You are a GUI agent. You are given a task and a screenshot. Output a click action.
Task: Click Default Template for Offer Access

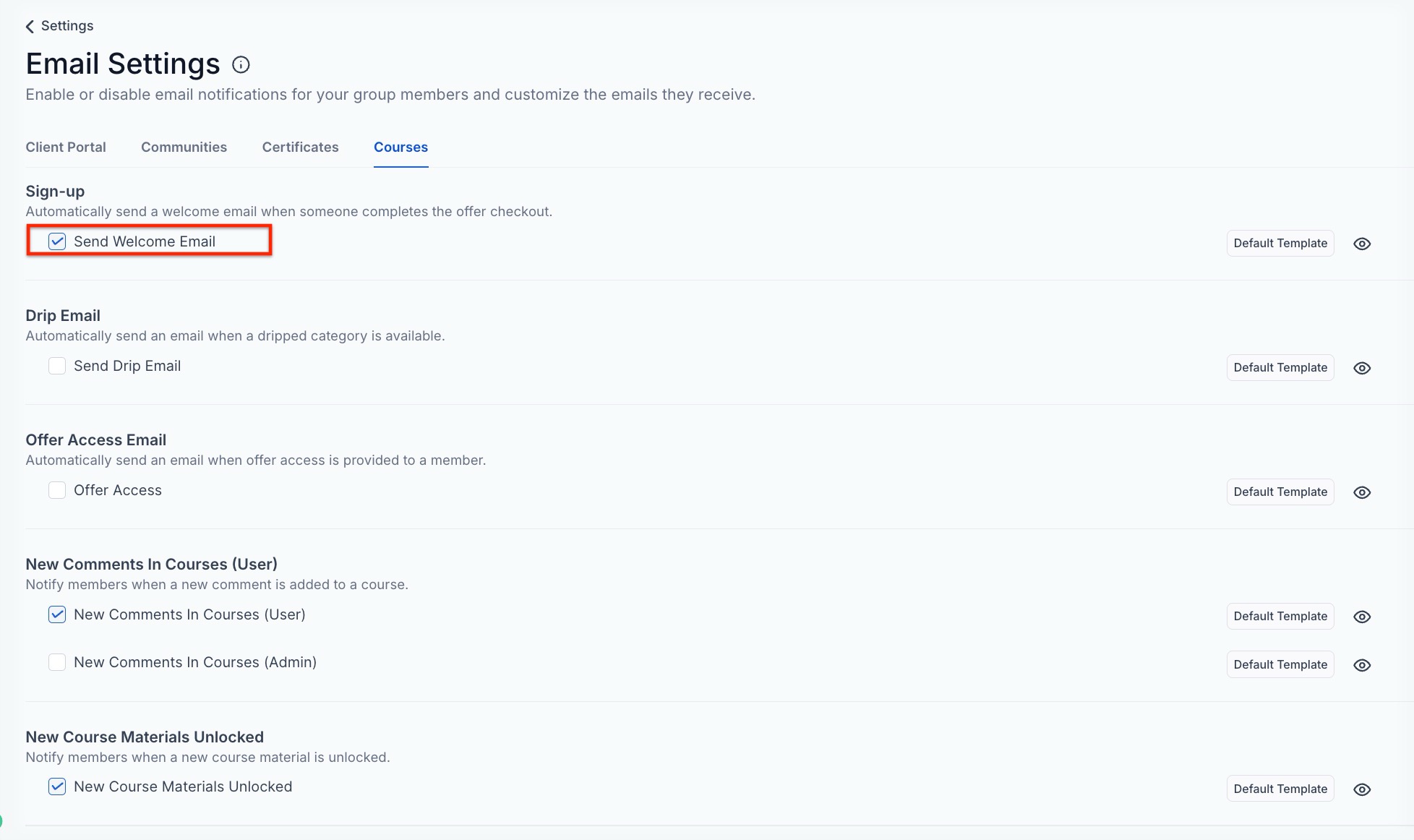[x=1280, y=492]
